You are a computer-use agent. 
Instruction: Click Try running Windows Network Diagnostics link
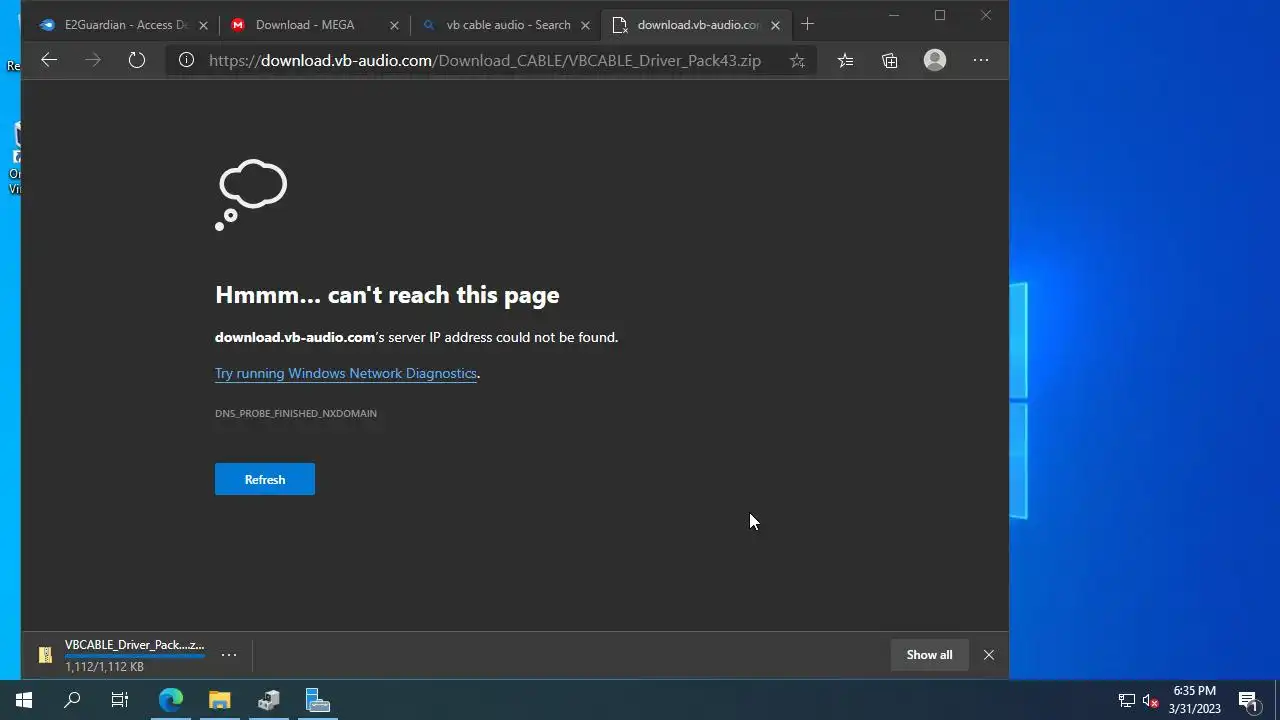(346, 373)
